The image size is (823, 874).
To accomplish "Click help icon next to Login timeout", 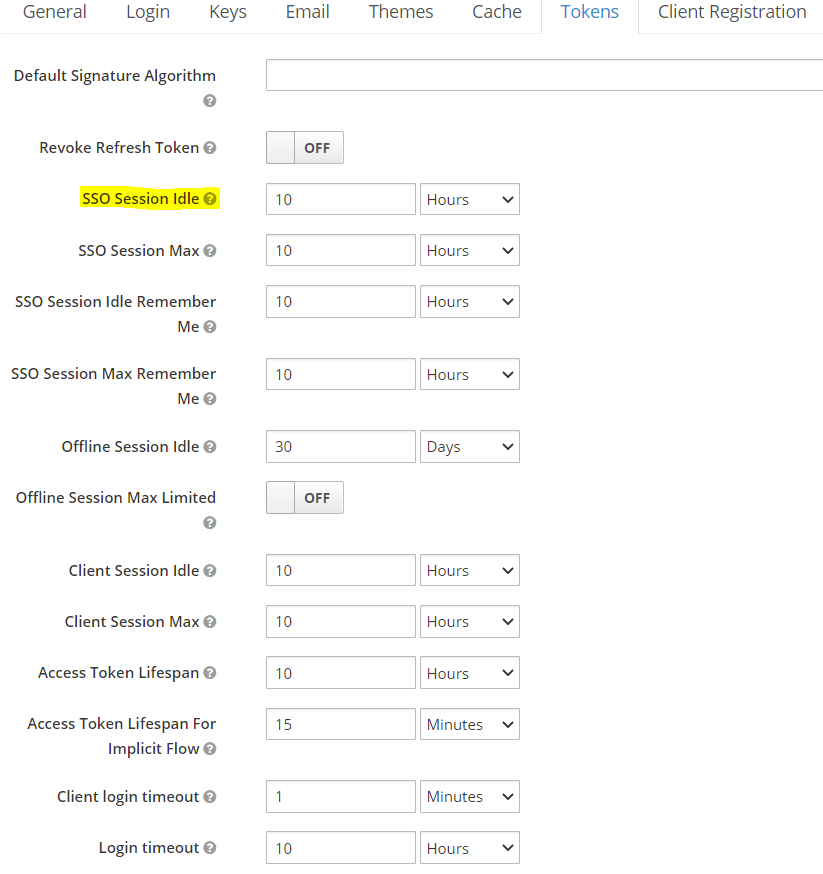I will [x=210, y=848].
